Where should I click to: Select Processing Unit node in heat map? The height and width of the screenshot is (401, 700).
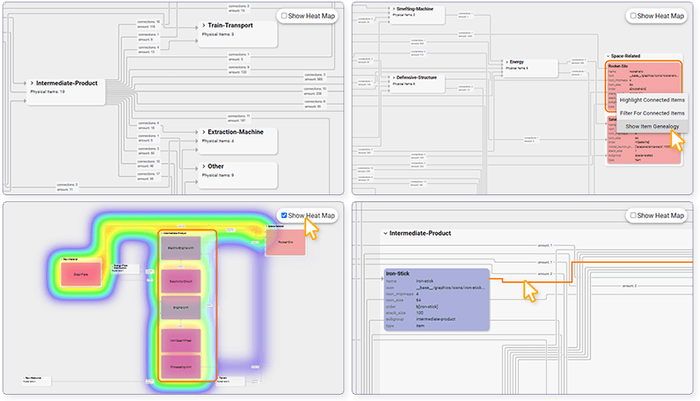point(181,367)
